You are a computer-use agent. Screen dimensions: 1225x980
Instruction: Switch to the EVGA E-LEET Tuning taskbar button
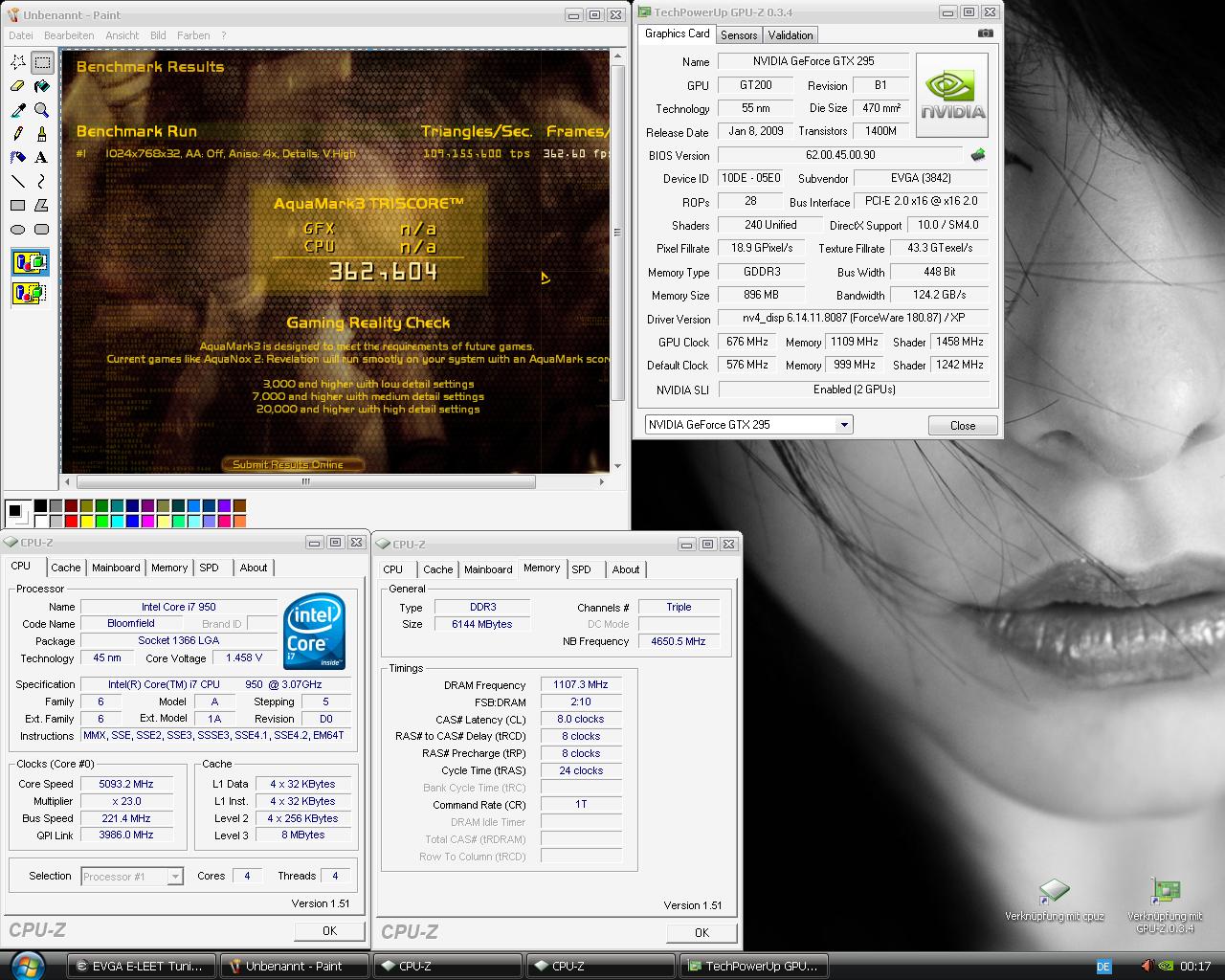pos(142,966)
